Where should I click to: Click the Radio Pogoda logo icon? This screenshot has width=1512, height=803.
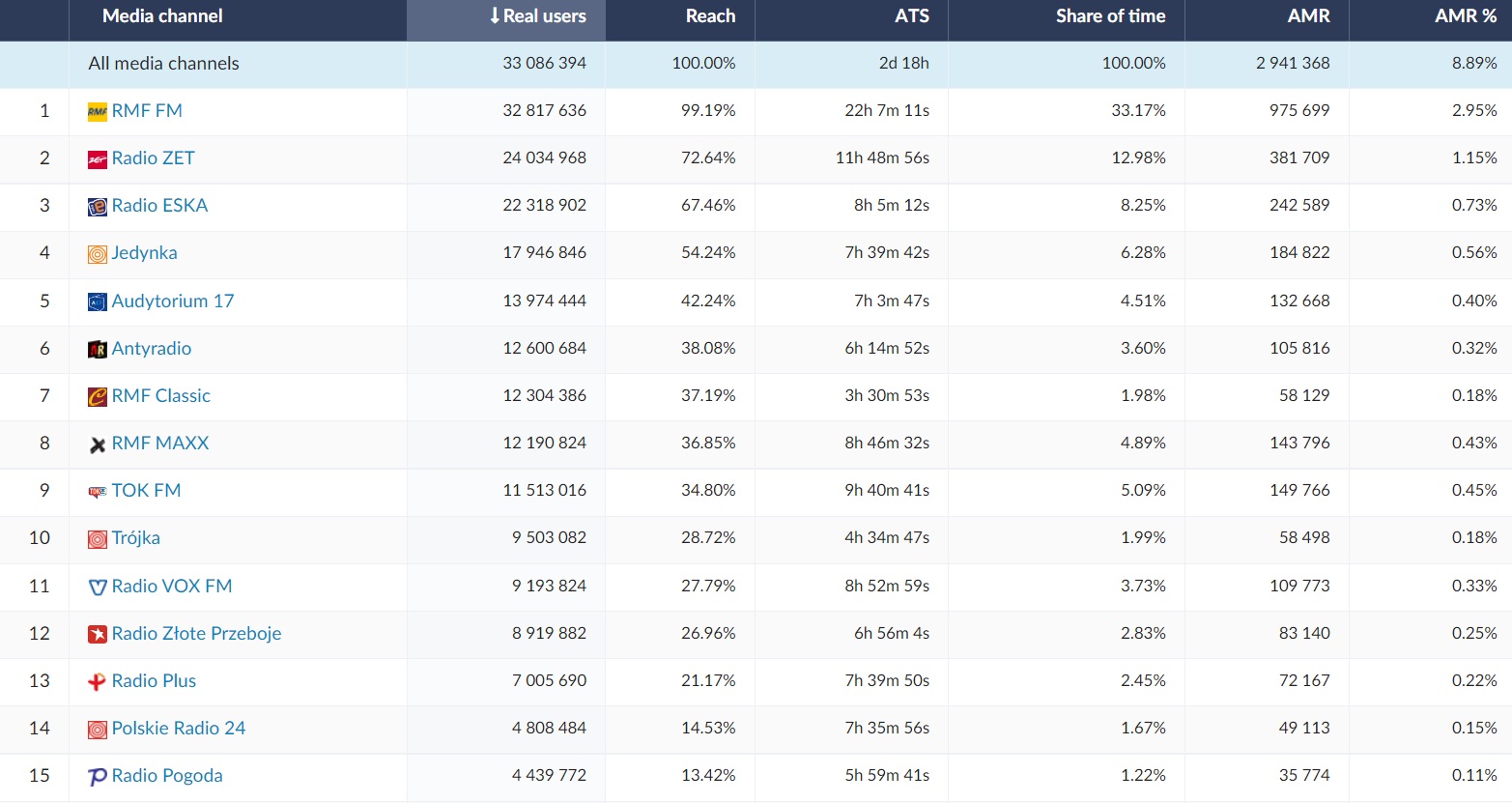pyautogui.click(x=97, y=777)
